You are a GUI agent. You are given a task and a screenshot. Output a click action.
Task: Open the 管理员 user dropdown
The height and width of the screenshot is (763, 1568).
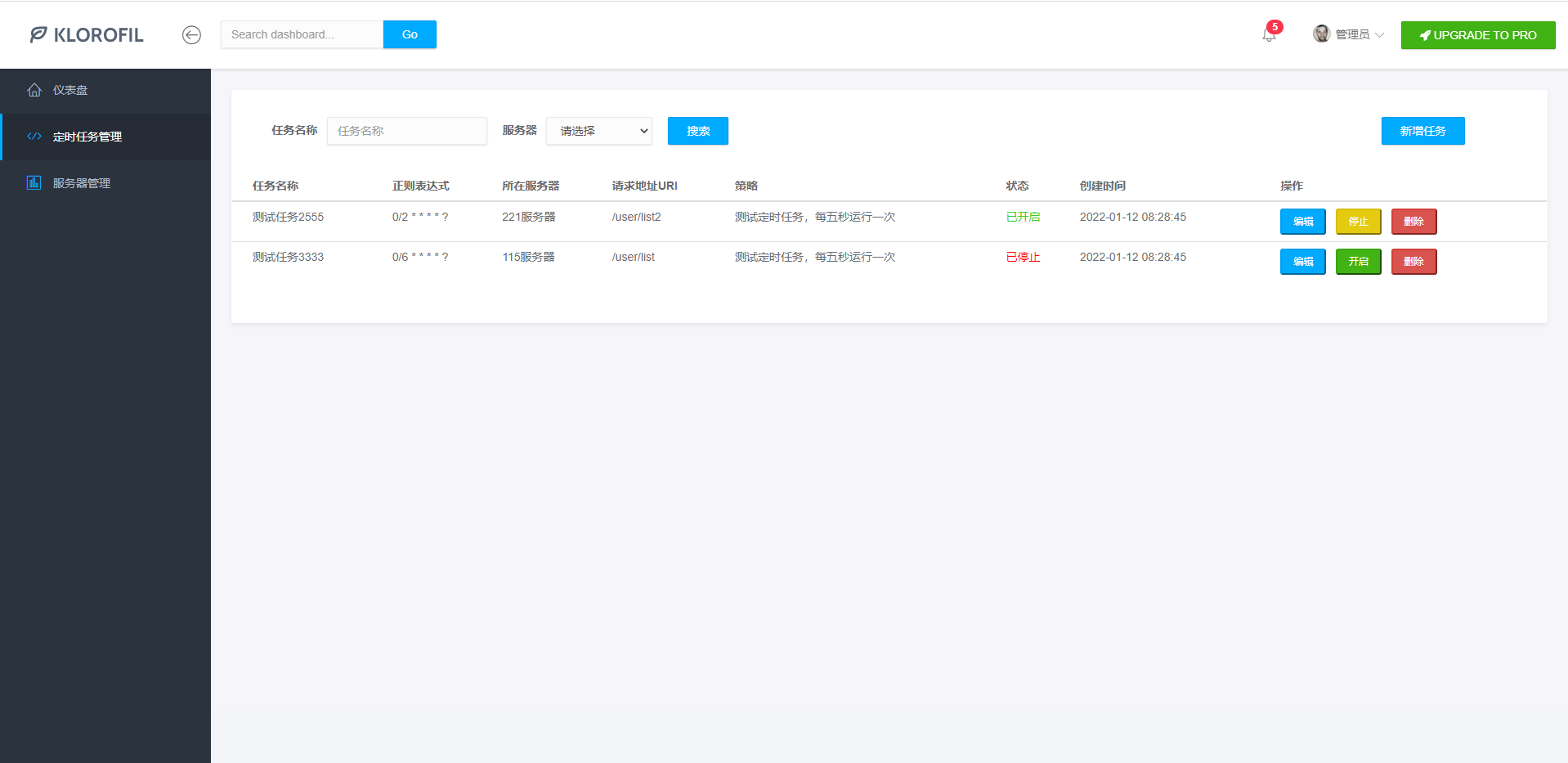click(1349, 34)
